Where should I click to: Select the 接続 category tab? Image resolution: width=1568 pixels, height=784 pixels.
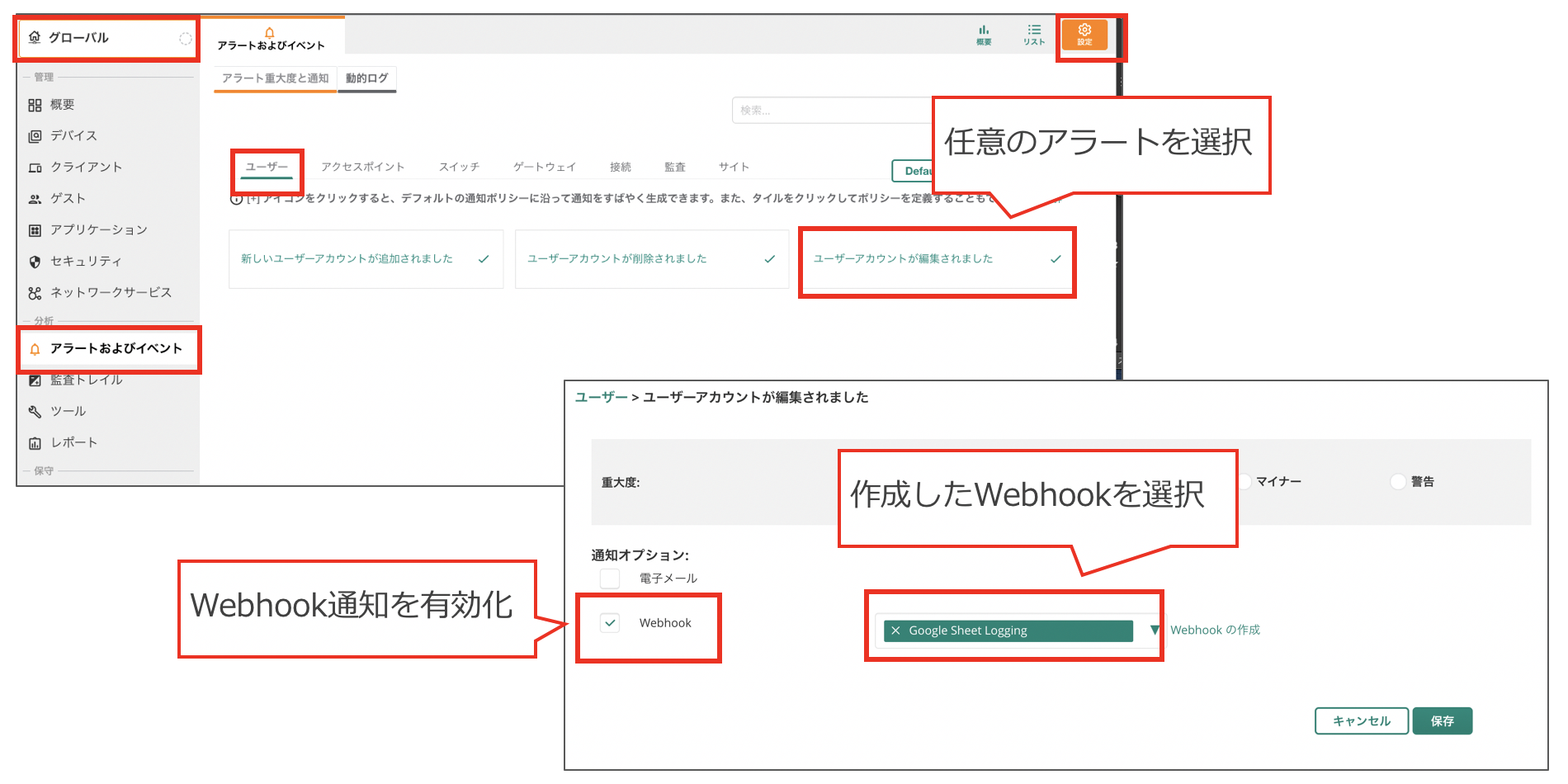click(x=621, y=168)
